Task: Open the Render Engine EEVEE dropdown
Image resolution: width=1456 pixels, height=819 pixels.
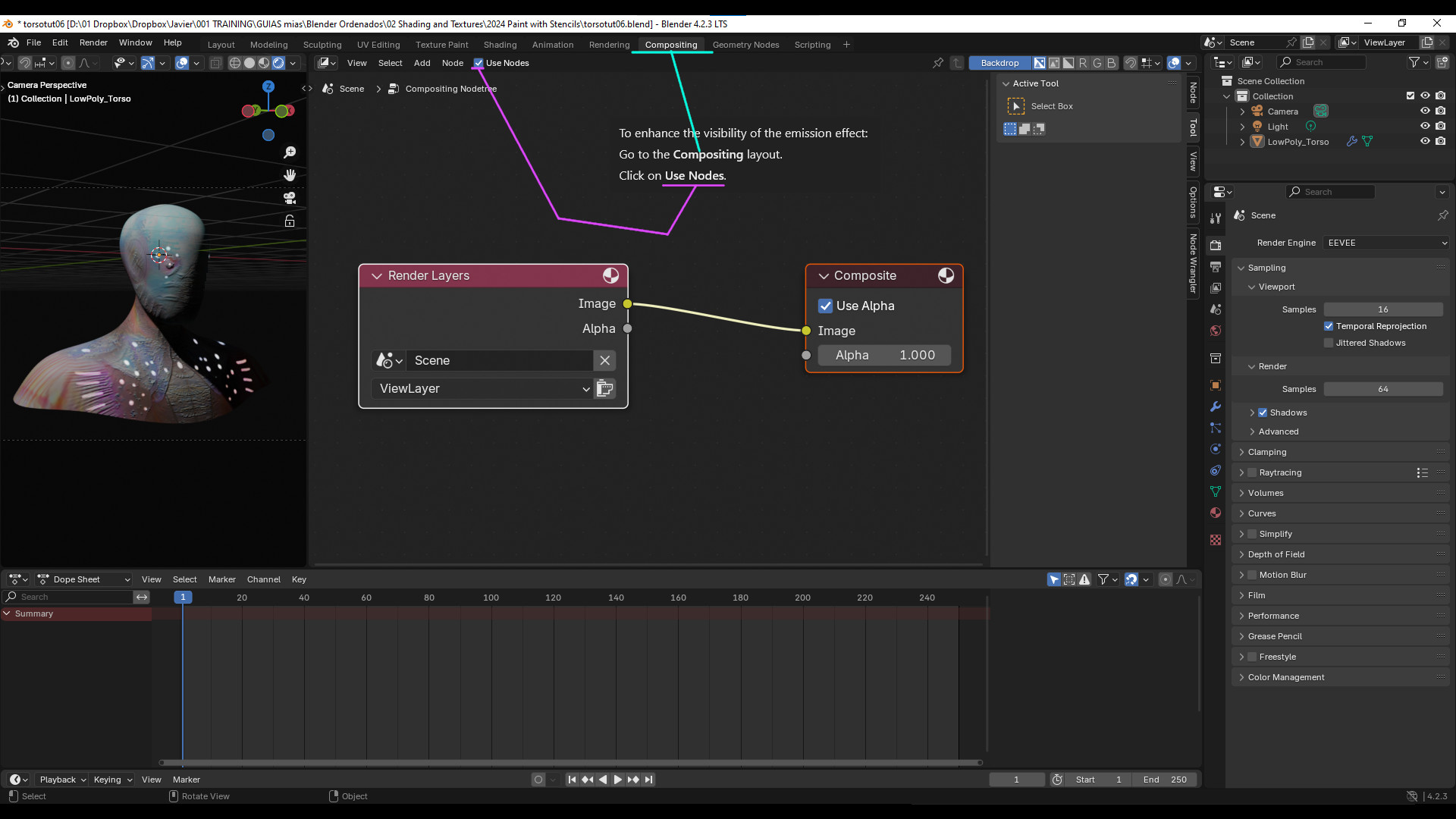Action: pos(1386,243)
